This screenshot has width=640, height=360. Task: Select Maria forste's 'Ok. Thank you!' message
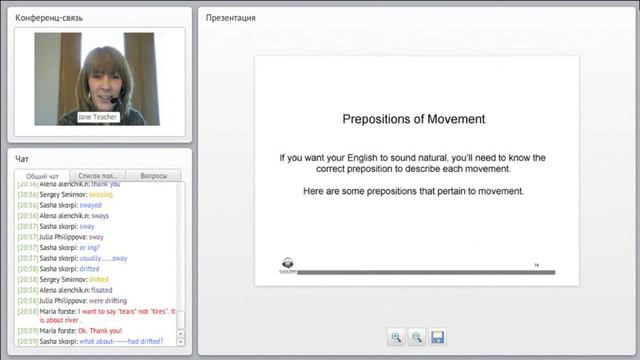70,331
